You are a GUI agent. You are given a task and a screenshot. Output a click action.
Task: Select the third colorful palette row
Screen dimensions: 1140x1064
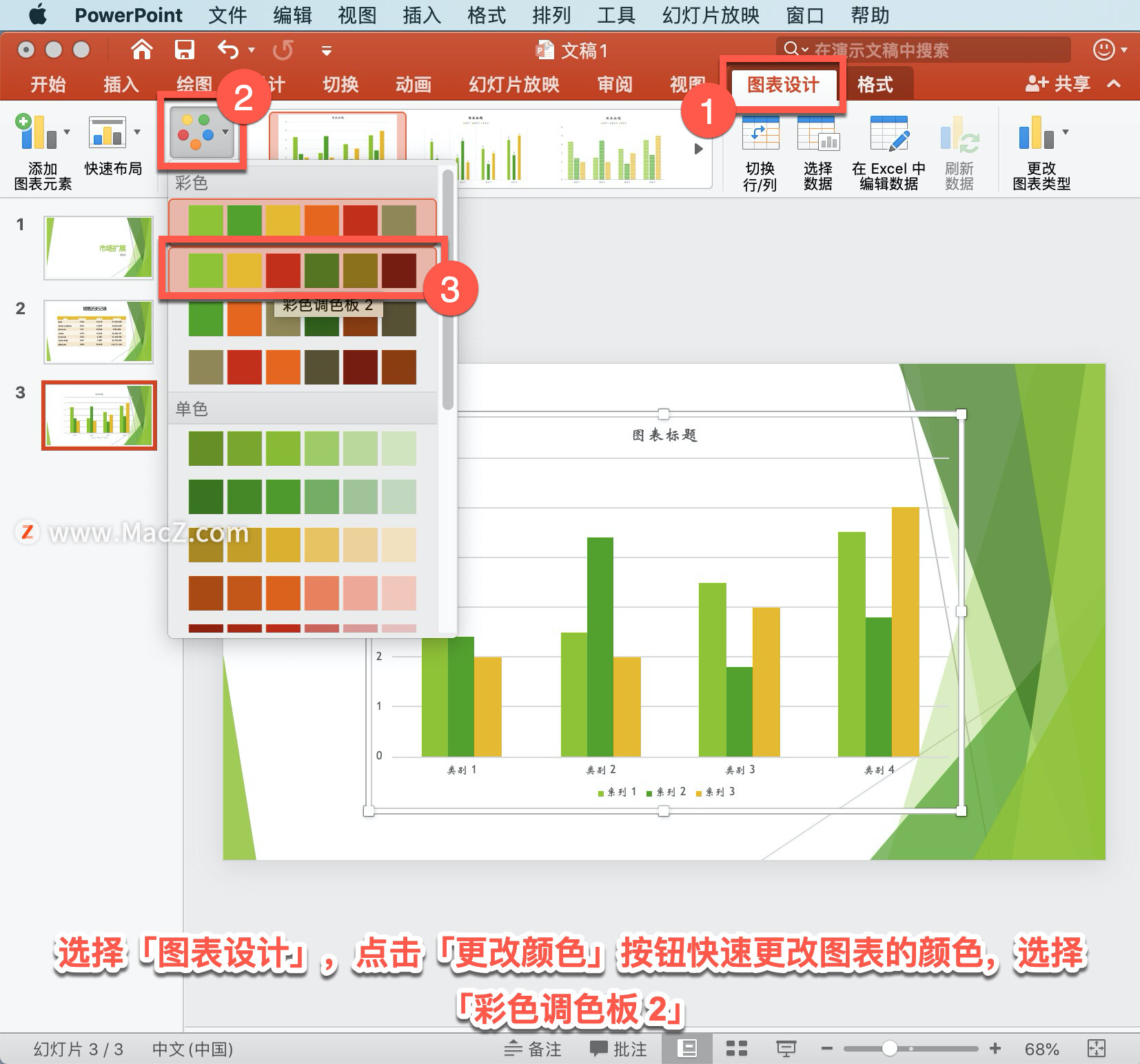coord(303,319)
